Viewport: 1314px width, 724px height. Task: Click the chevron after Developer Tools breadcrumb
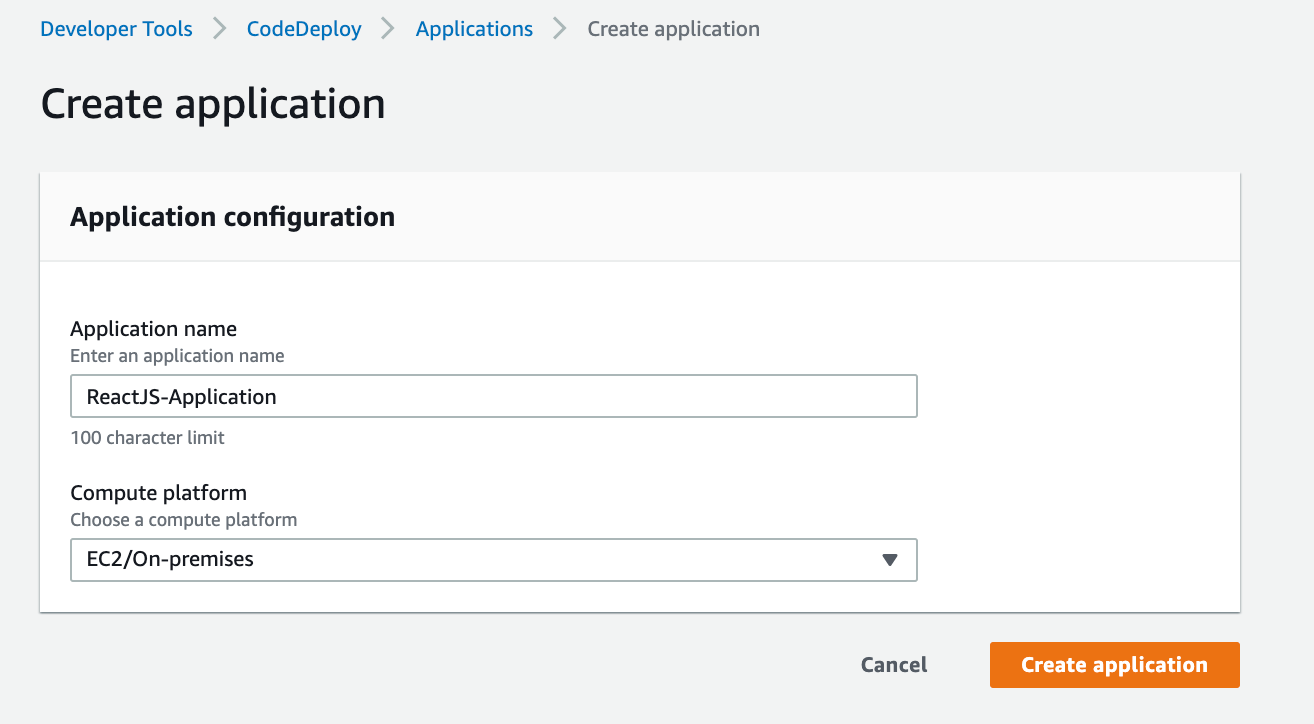tap(220, 29)
